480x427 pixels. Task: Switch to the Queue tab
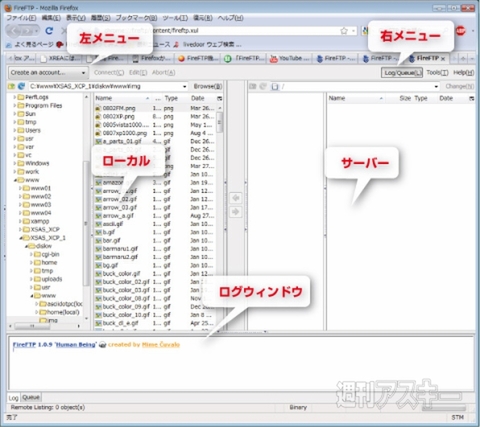tap(31, 397)
